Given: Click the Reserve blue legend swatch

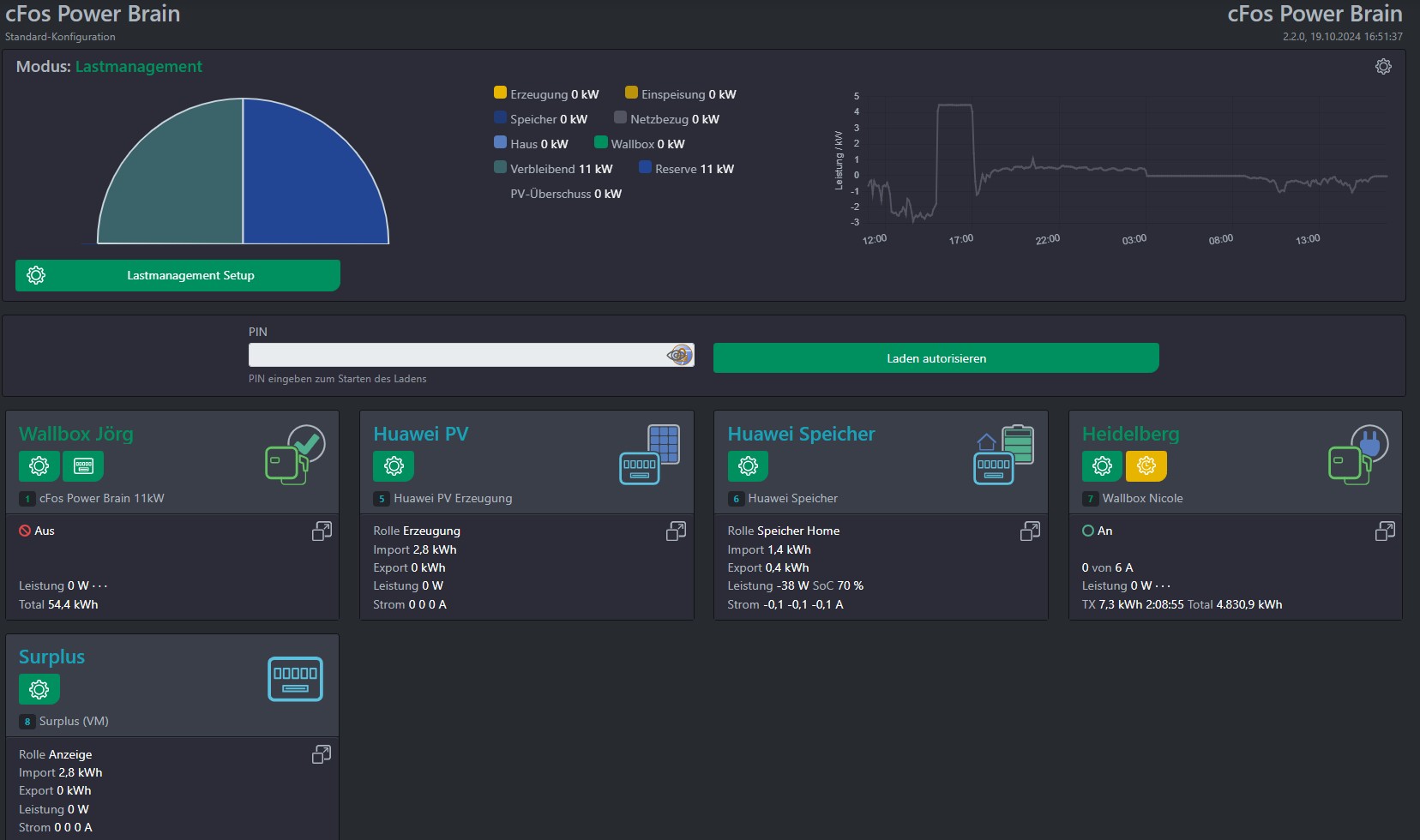Looking at the screenshot, I should (645, 167).
